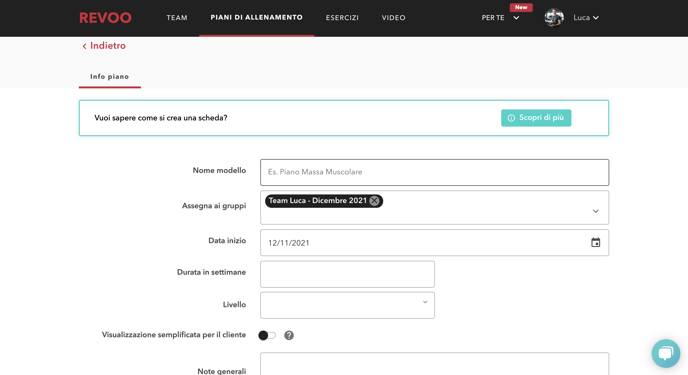Open the VIDEO section
Screen dimensions: 688x375
point(394,18)
